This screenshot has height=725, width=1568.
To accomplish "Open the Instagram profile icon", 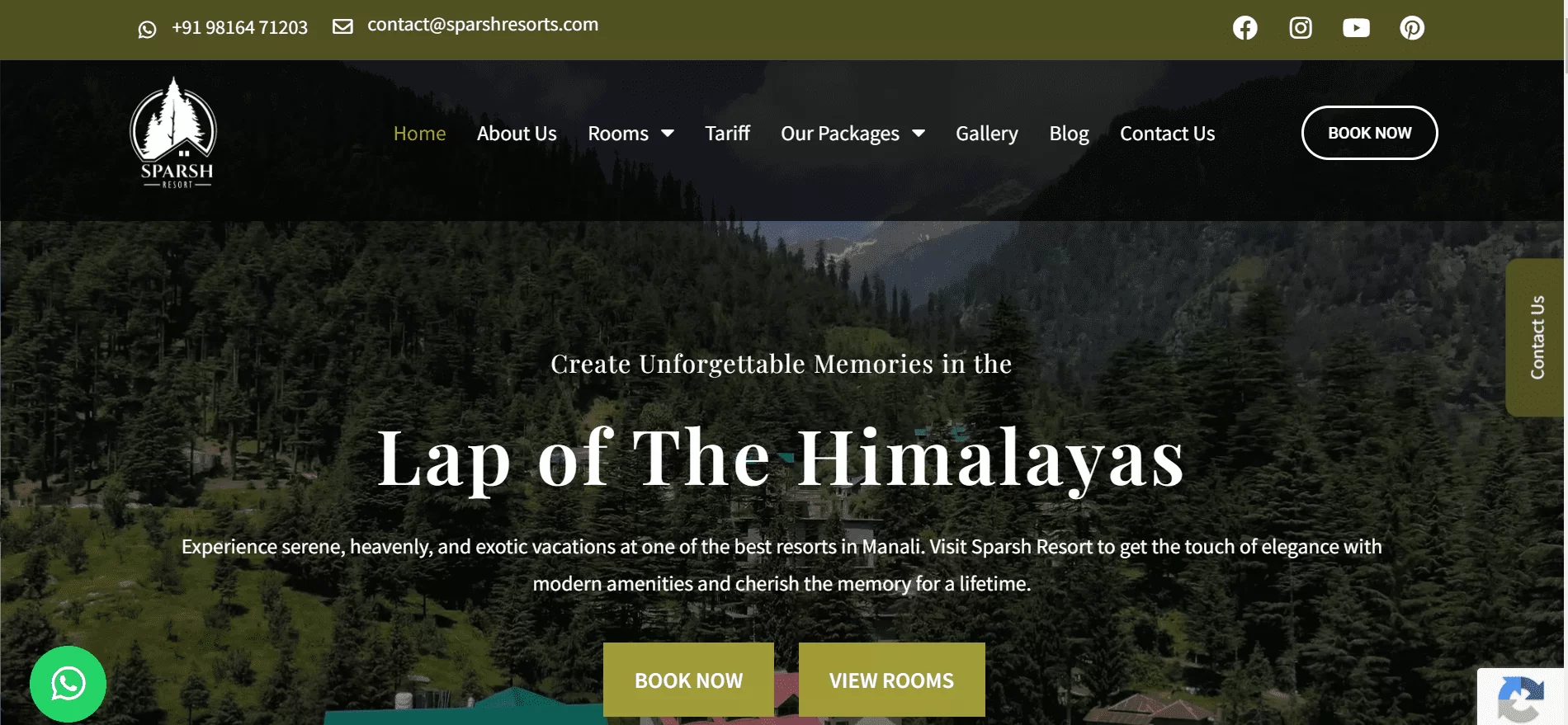I will [1301, 28].
